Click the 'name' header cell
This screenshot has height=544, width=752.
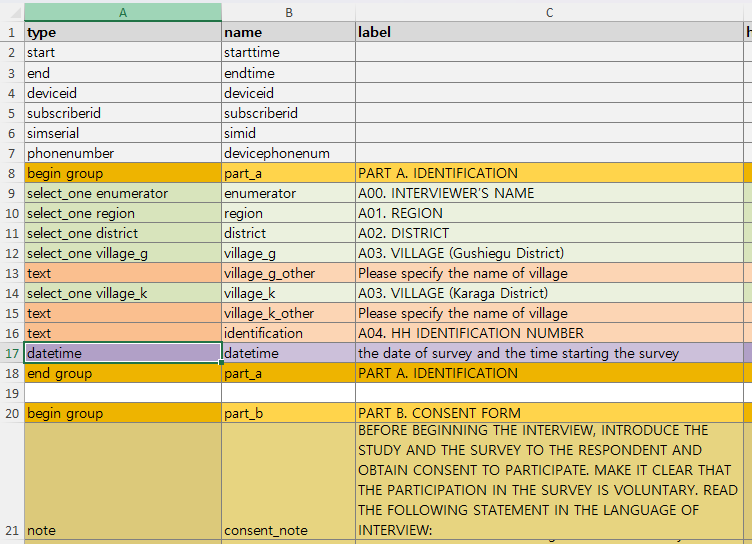pos(289,32)
